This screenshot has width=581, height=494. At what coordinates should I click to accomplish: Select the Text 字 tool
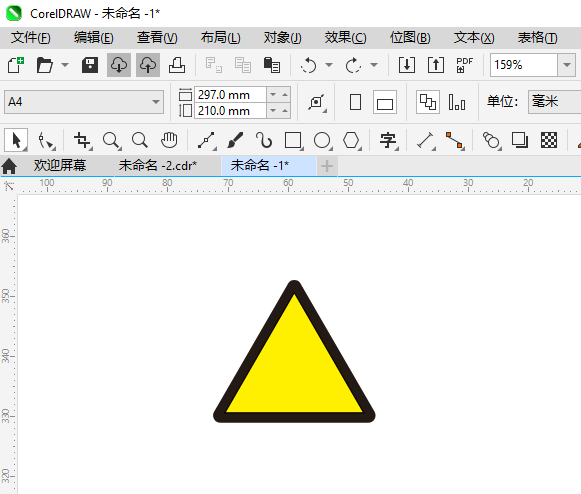coord(388,141)
